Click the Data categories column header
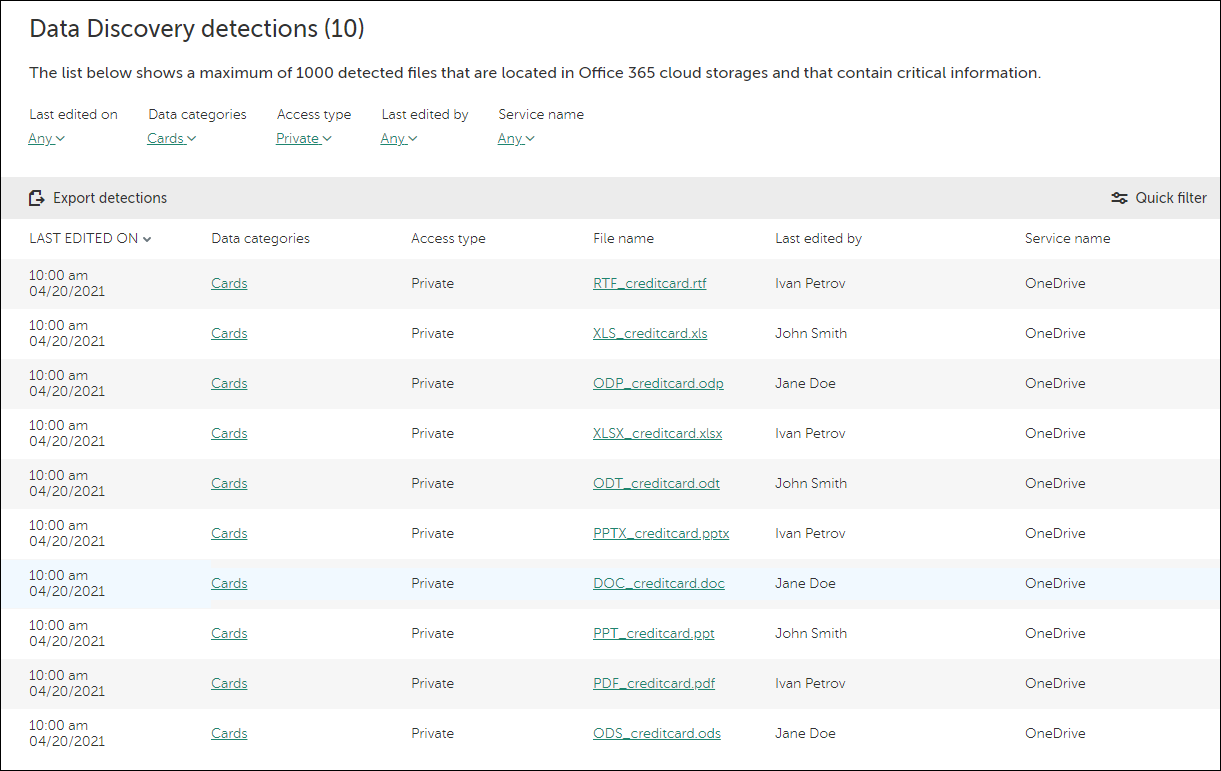Image resolution: width=1221 pixels, height=771 pixels. pos(260,238)
